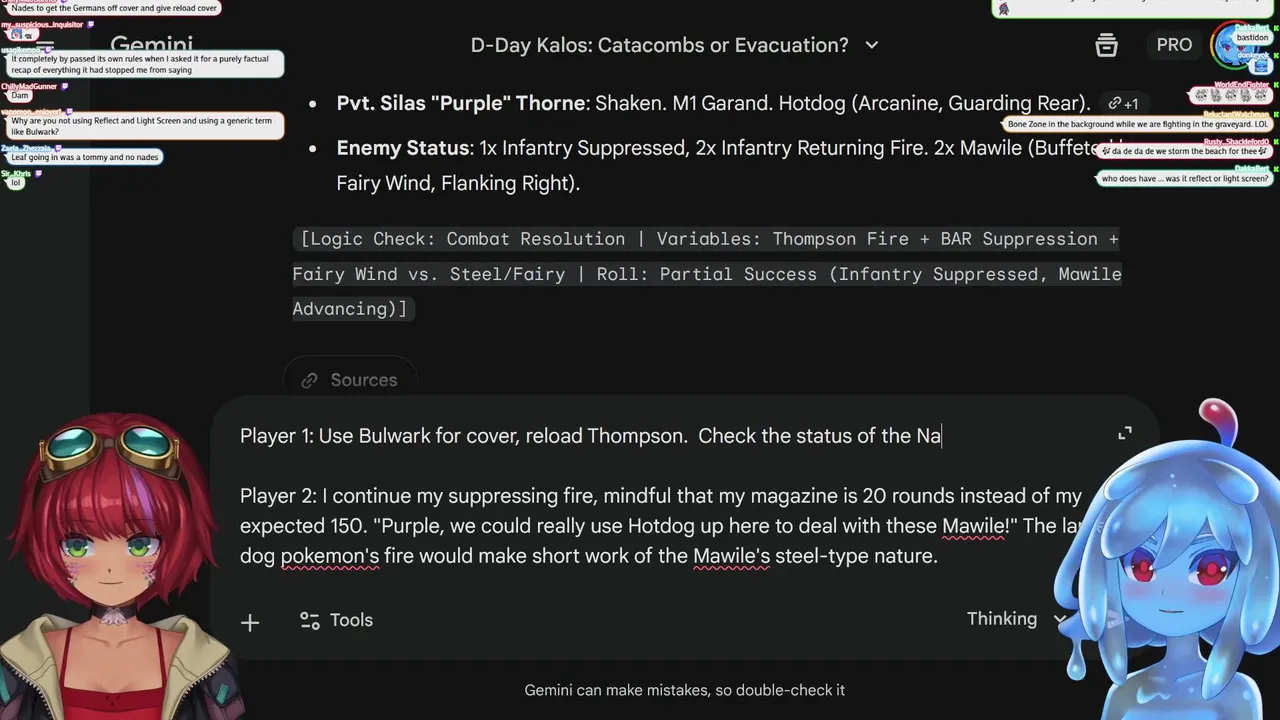The width and height of the screenshot is (1280, 720).
Task: Click the Player 1 line in prompt box
Action: point(590,436)
